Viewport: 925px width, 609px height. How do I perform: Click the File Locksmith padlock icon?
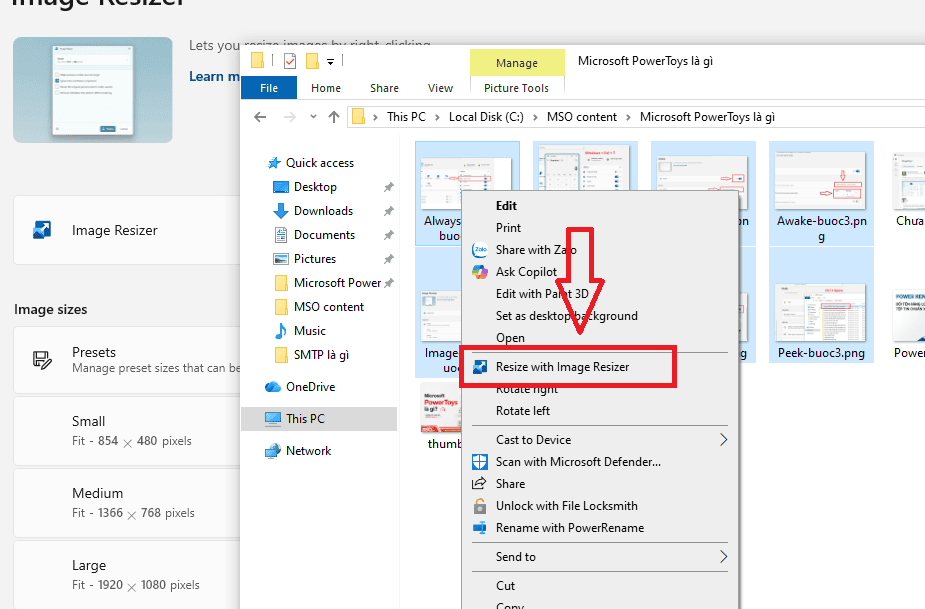coord(480,506)
